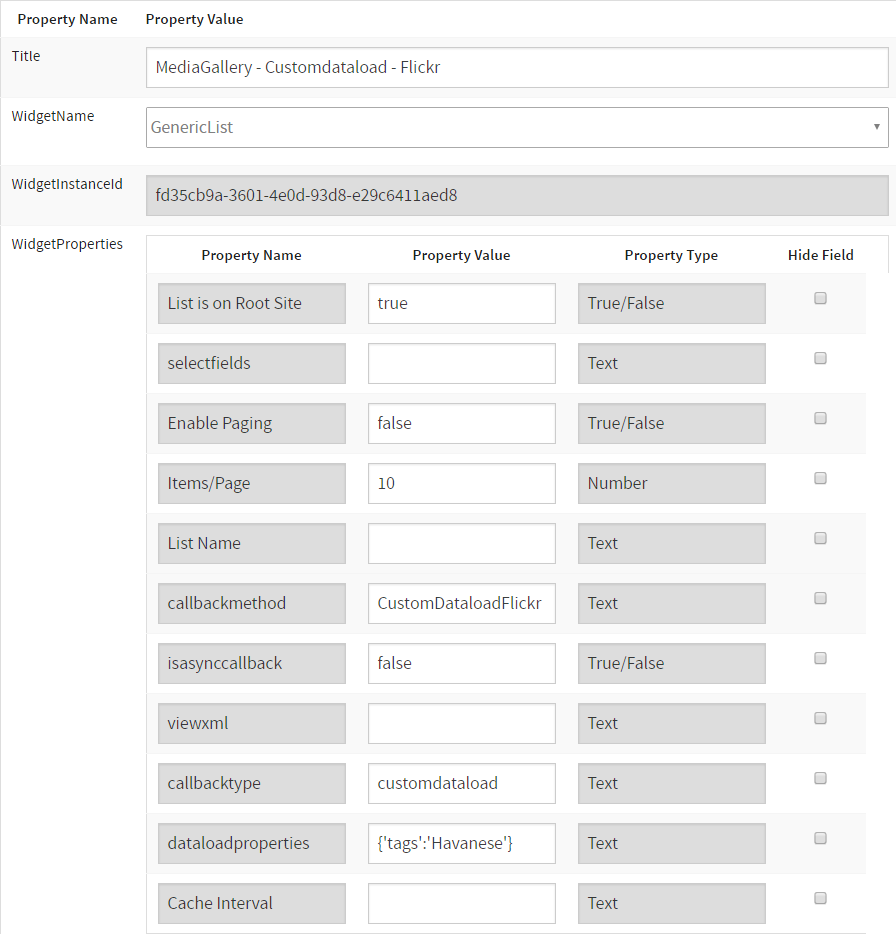The image size is (896, 934).
Task: Toggle Hide Field checkbox for Items/Page
Action: (x=820, y=478)
